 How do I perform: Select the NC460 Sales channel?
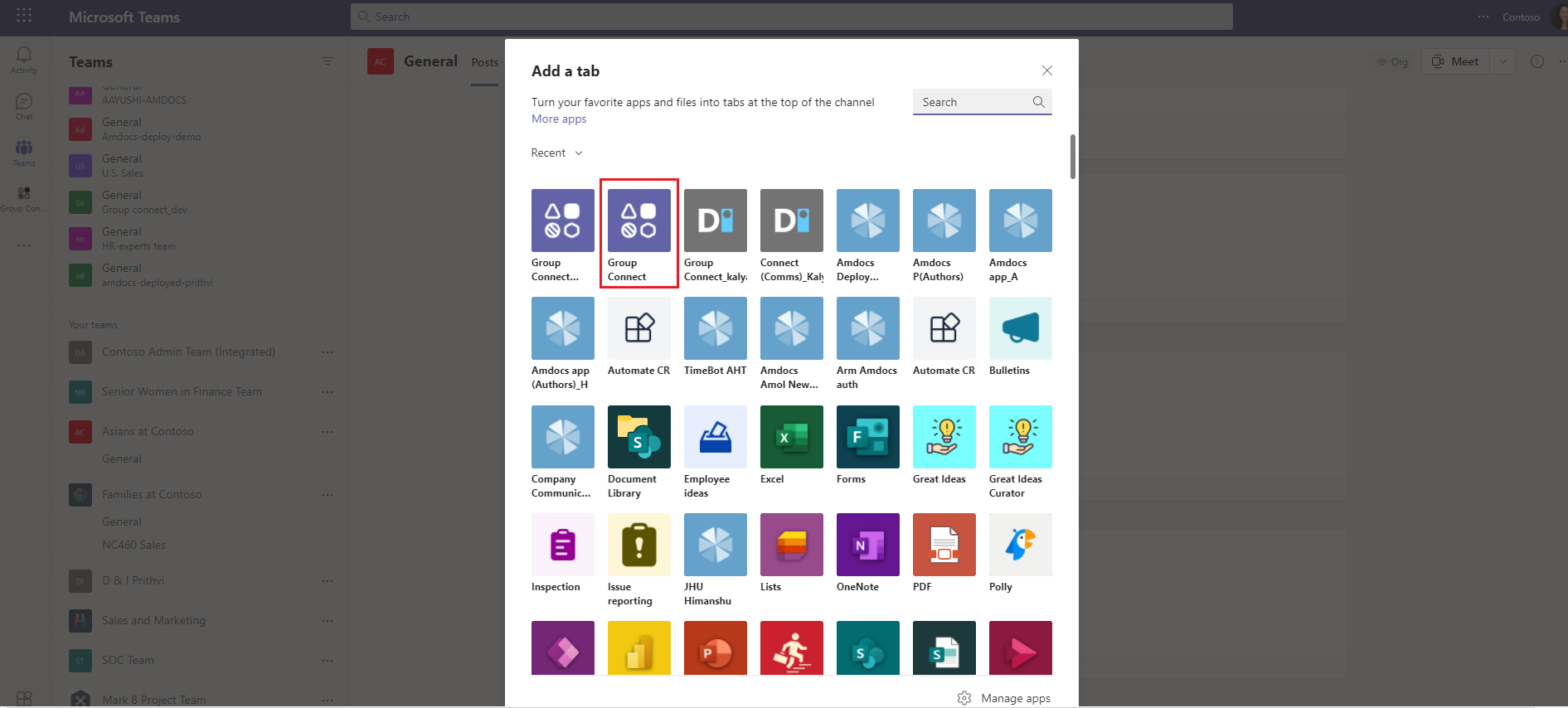coord(133,545)
